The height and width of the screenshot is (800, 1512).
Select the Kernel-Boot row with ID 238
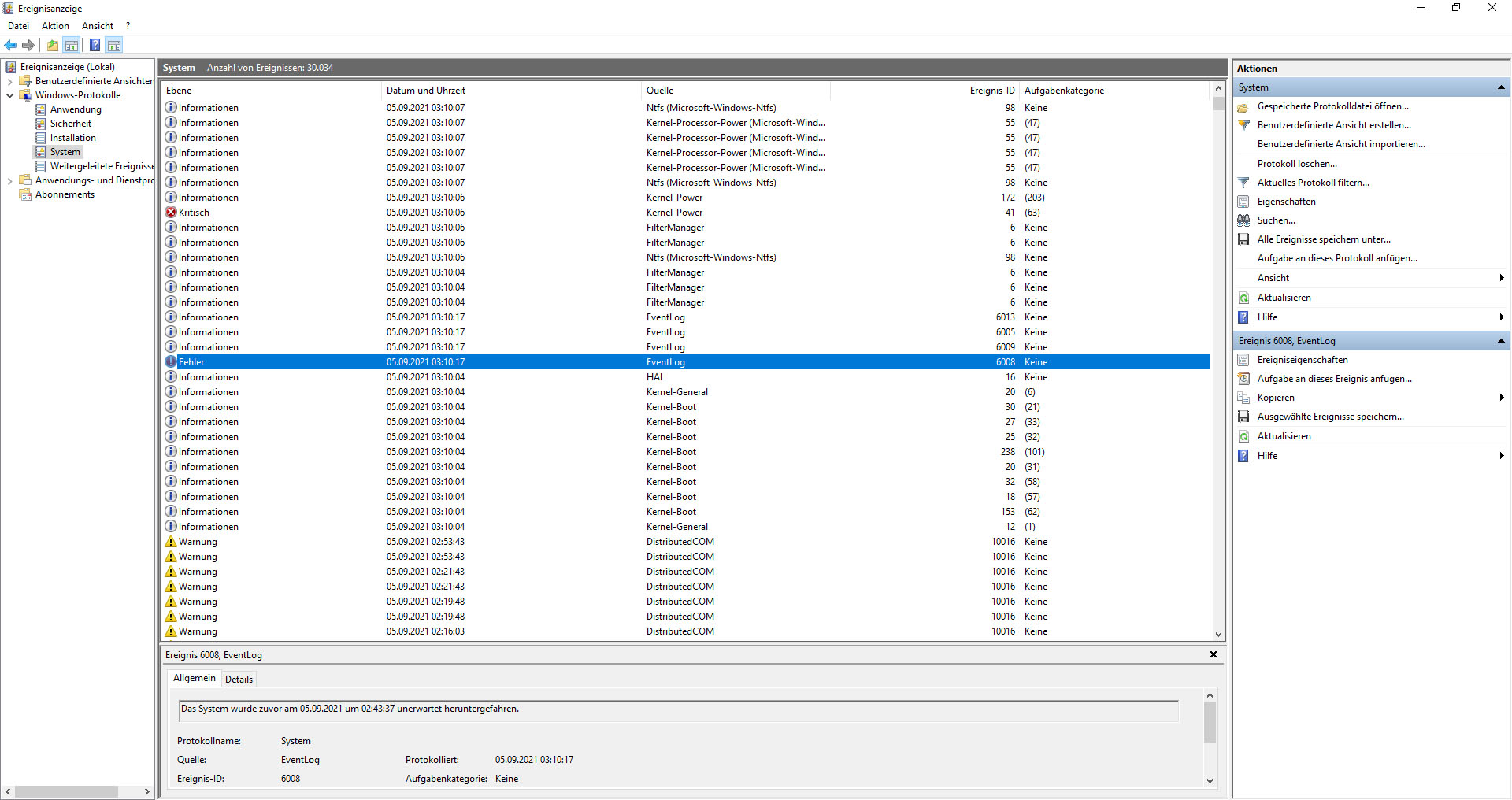685,452
